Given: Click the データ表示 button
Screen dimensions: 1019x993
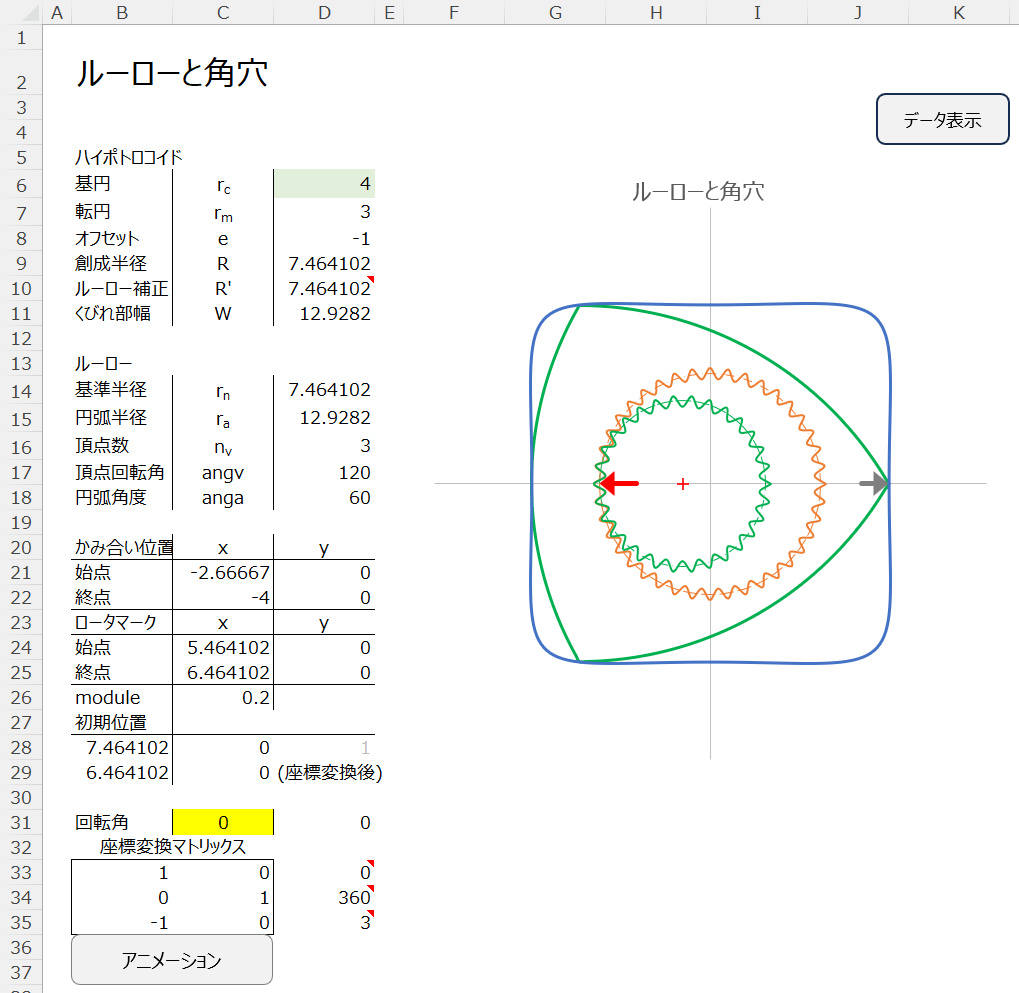Looking at the screenshot, I should coord(942,120).
